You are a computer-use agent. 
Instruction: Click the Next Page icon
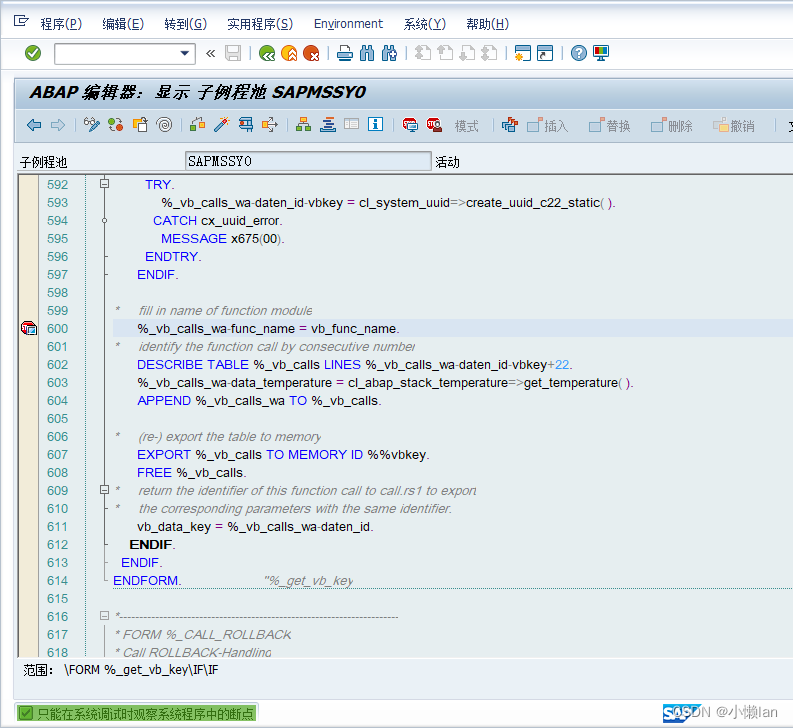(x=467, y=53)
